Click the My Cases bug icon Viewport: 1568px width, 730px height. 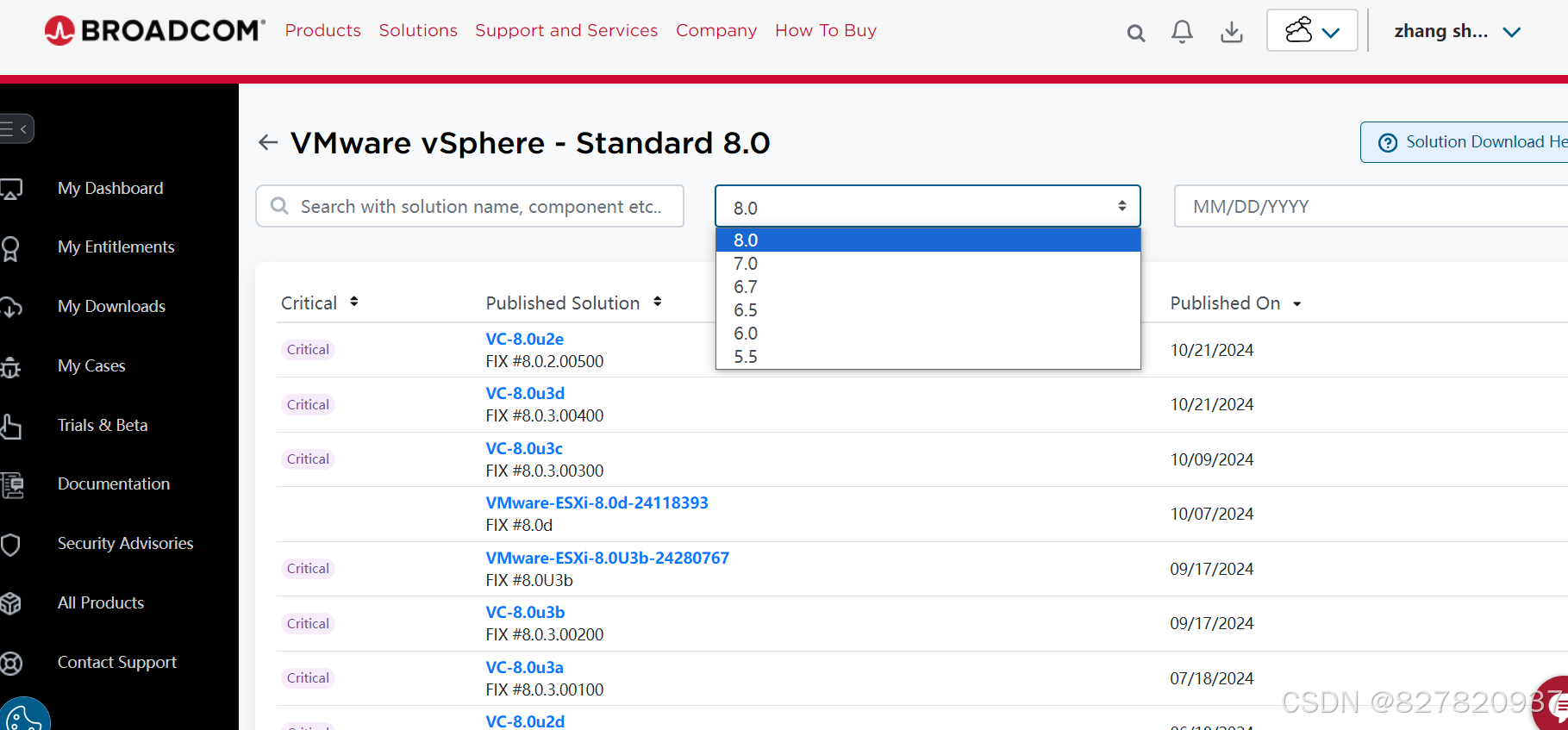(x=10, y=367)
